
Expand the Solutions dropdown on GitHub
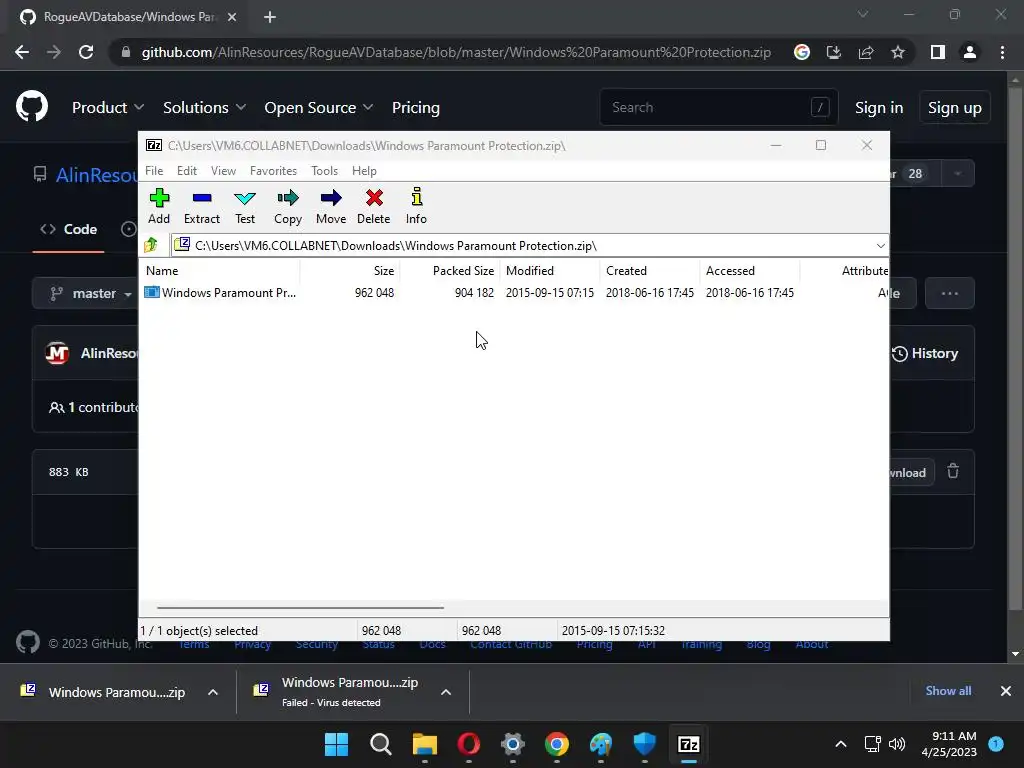[204, 107]
